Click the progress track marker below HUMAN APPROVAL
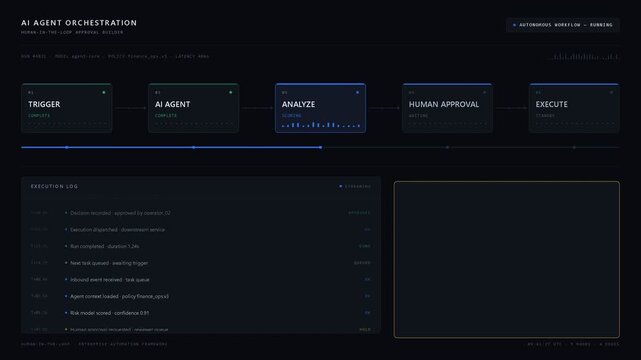Image resolution: width=641 pixels, height=360 pixels. (x=447, y=147)
